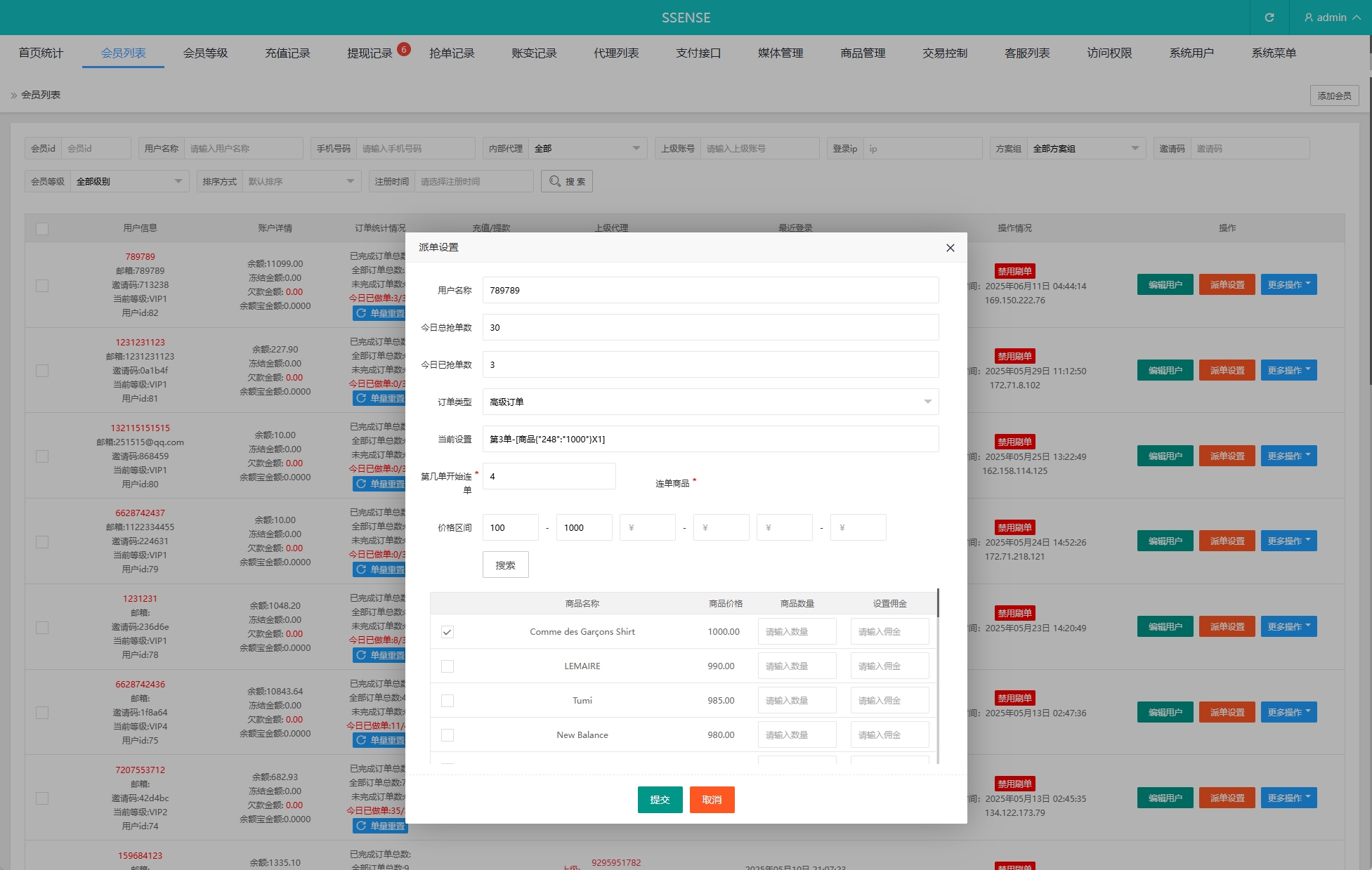Viewport: 1372px width, 870px height.
Task: Click the 今日总抢单数 input field
Action: (x=710, y=327)
